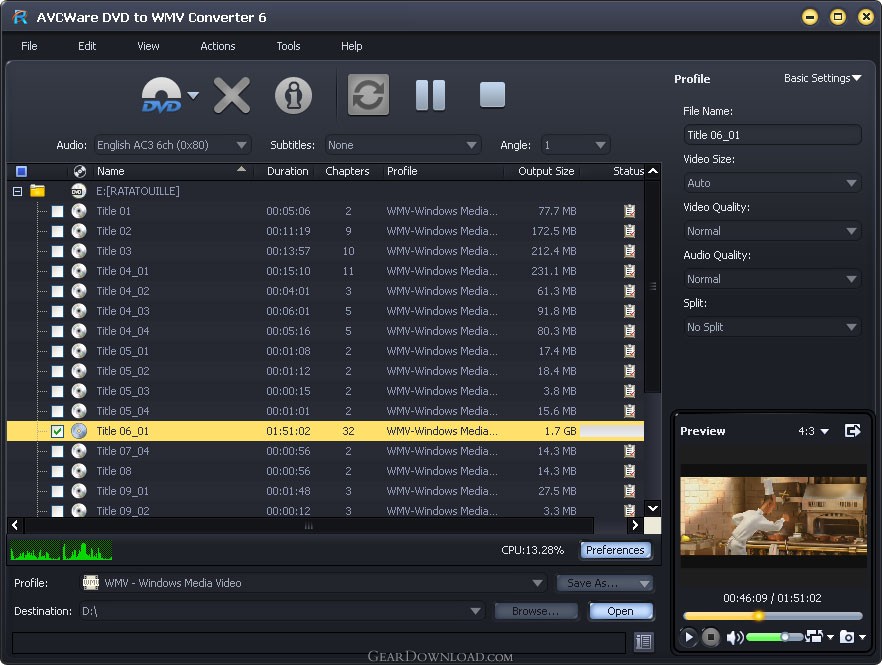Click the folder icon in RATATOUILLE row
The image size is (882, 665).
coord(38,191)
